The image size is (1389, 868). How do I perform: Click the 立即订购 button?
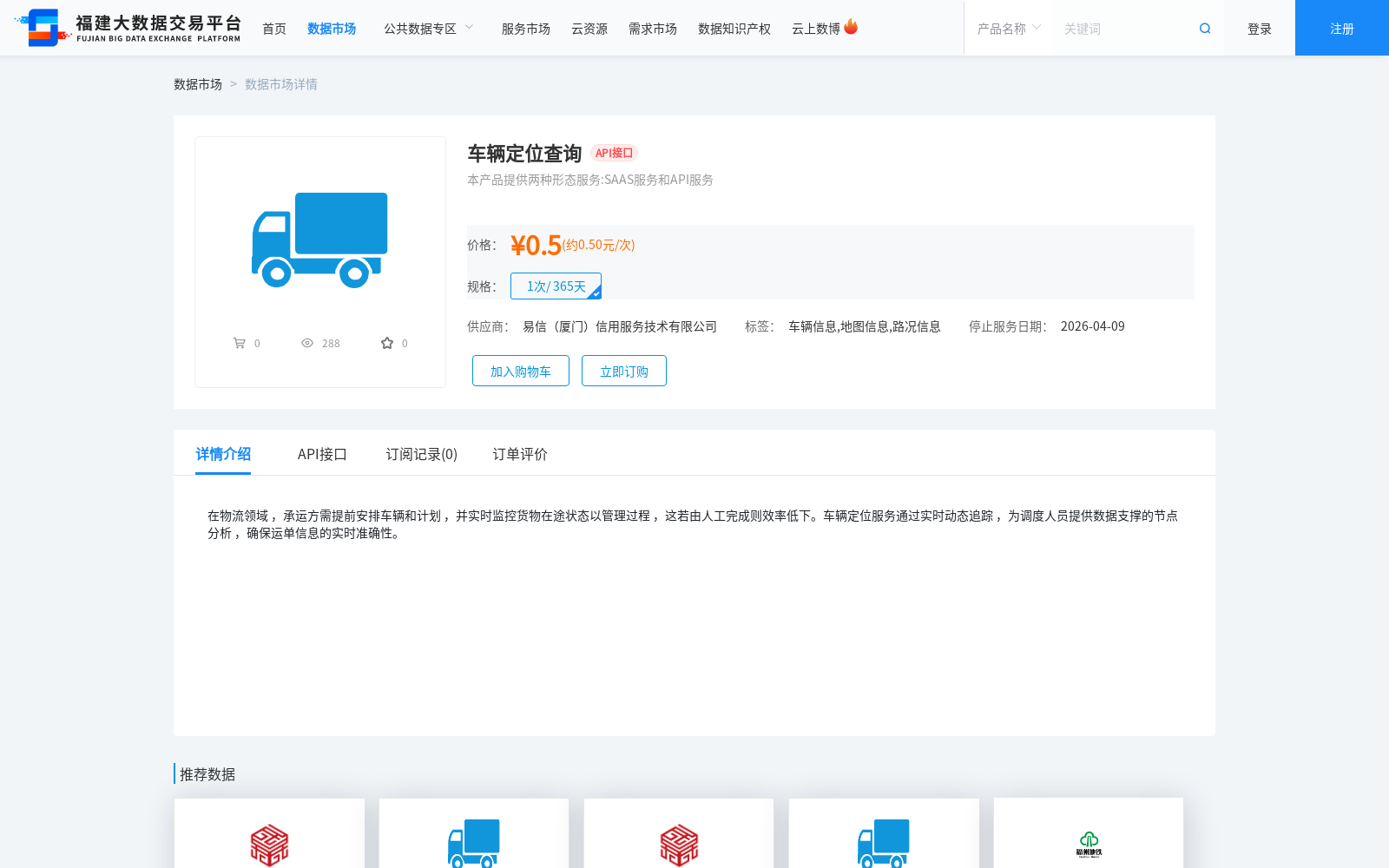tap(624, 371)
